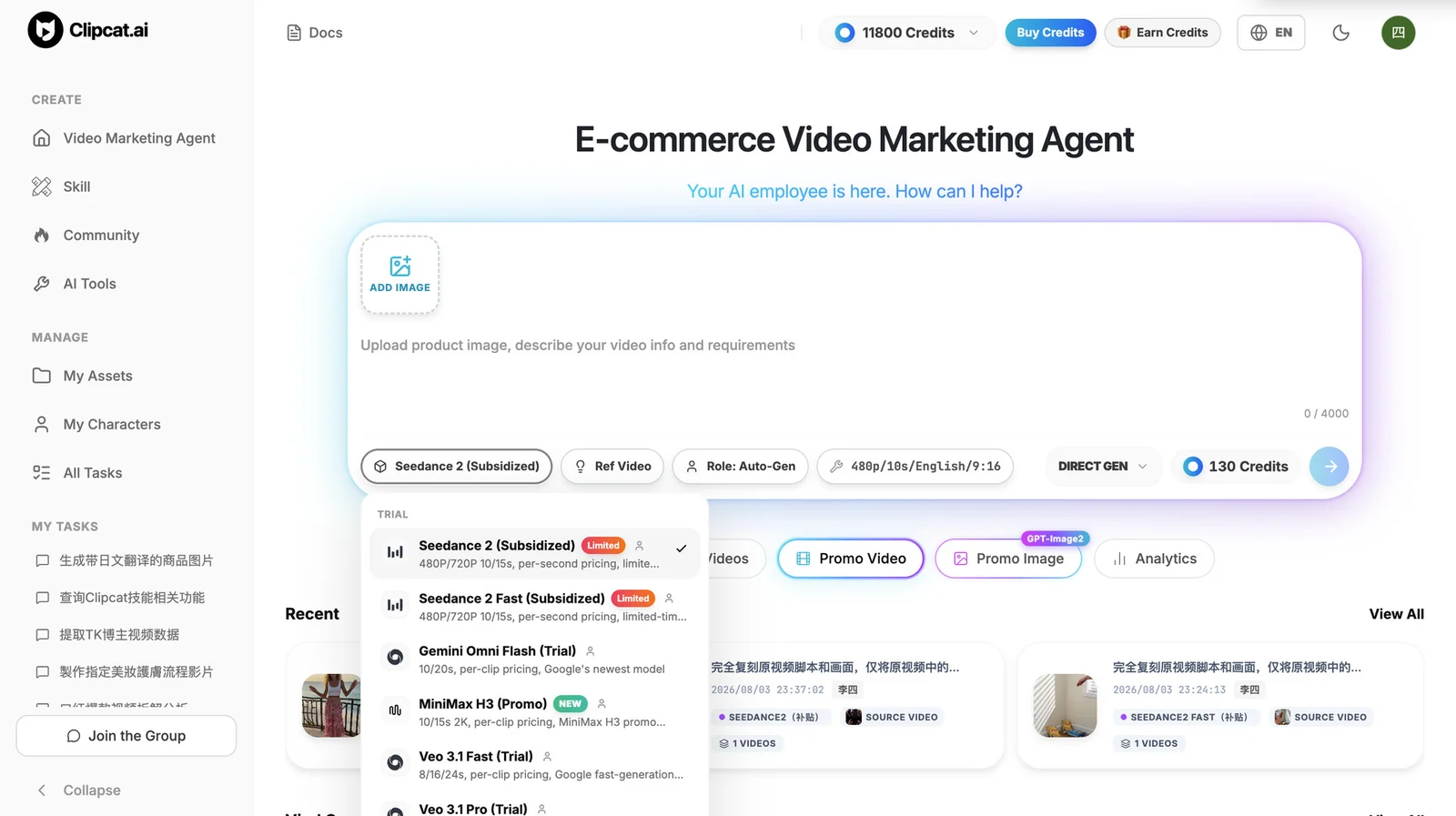
Task: Open the 480p/10s/English/9:16 settings
Action: 915,467
